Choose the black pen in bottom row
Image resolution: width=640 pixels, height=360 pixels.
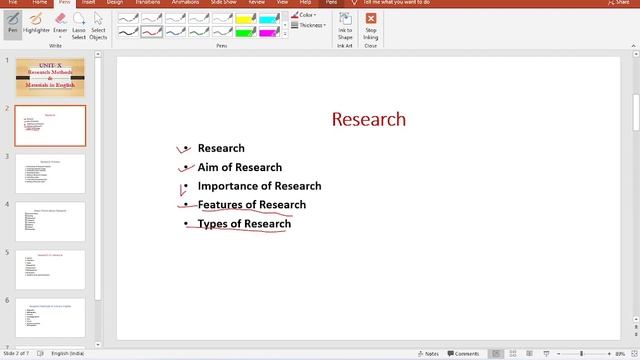[x=128, y=32]
